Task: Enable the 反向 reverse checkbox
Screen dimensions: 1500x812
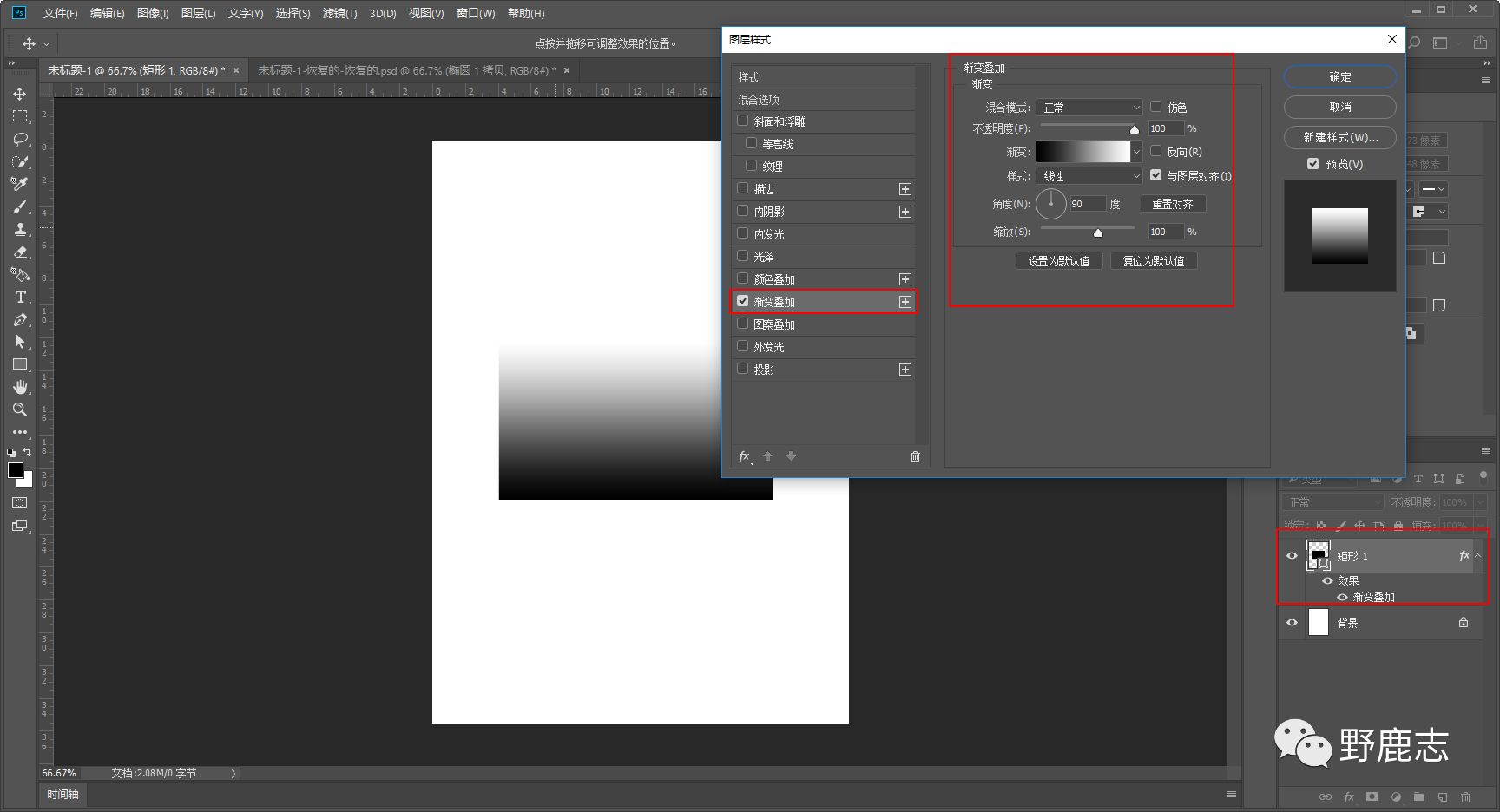Action: coord(1156,151)
